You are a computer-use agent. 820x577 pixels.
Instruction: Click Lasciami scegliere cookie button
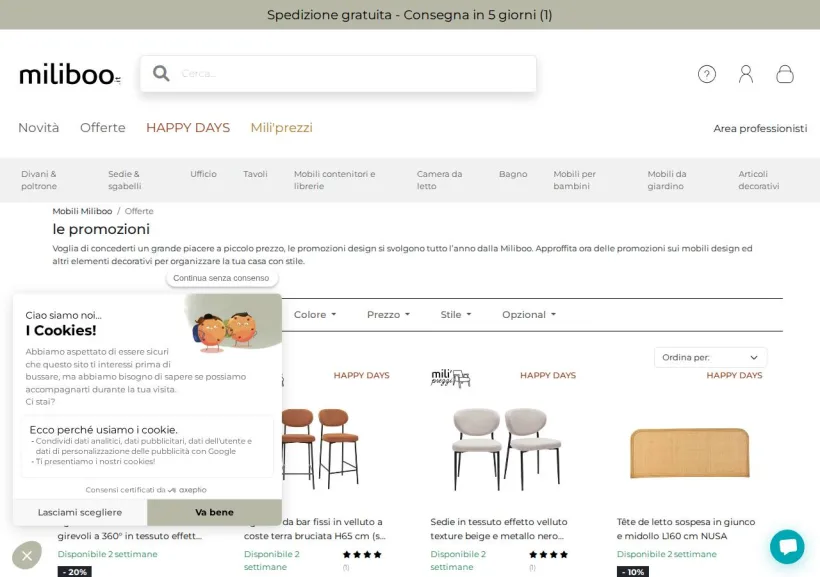80,512
